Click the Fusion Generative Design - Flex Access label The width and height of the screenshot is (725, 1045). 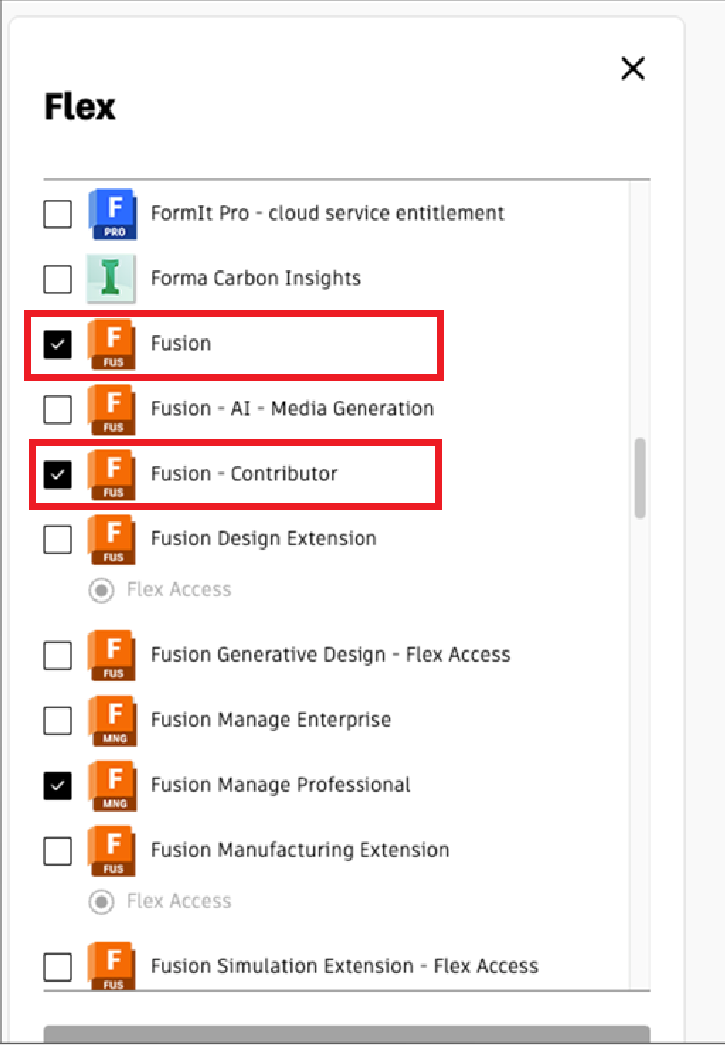click(x=331, y=655)
